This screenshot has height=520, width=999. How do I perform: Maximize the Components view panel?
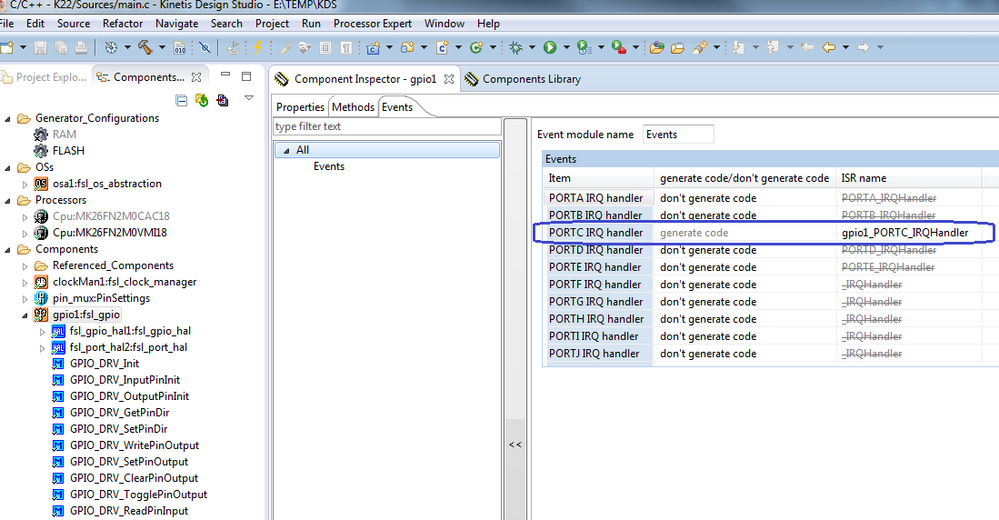tap(247, 76)
